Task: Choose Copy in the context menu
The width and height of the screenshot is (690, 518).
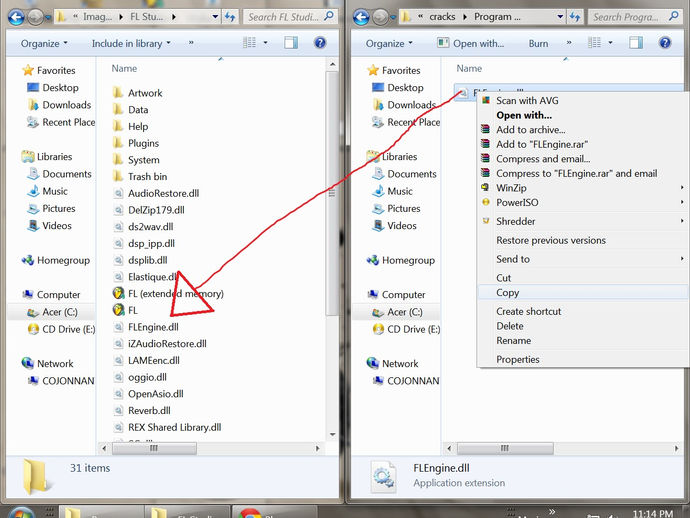Action: coord(507,293)
